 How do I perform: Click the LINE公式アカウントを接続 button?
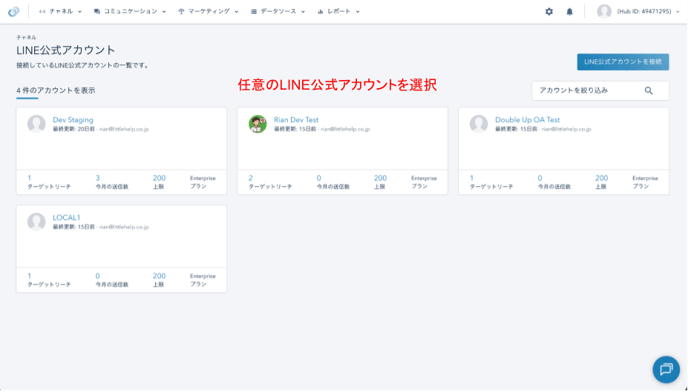(x=623, y=62)
